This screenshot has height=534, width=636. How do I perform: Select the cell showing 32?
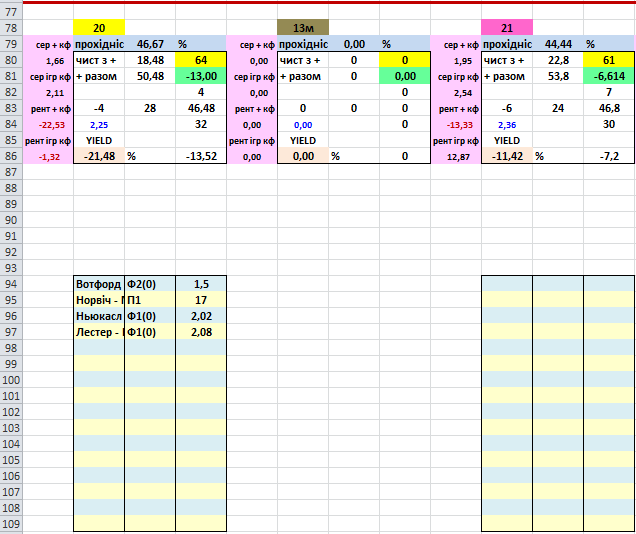[201, 124]
